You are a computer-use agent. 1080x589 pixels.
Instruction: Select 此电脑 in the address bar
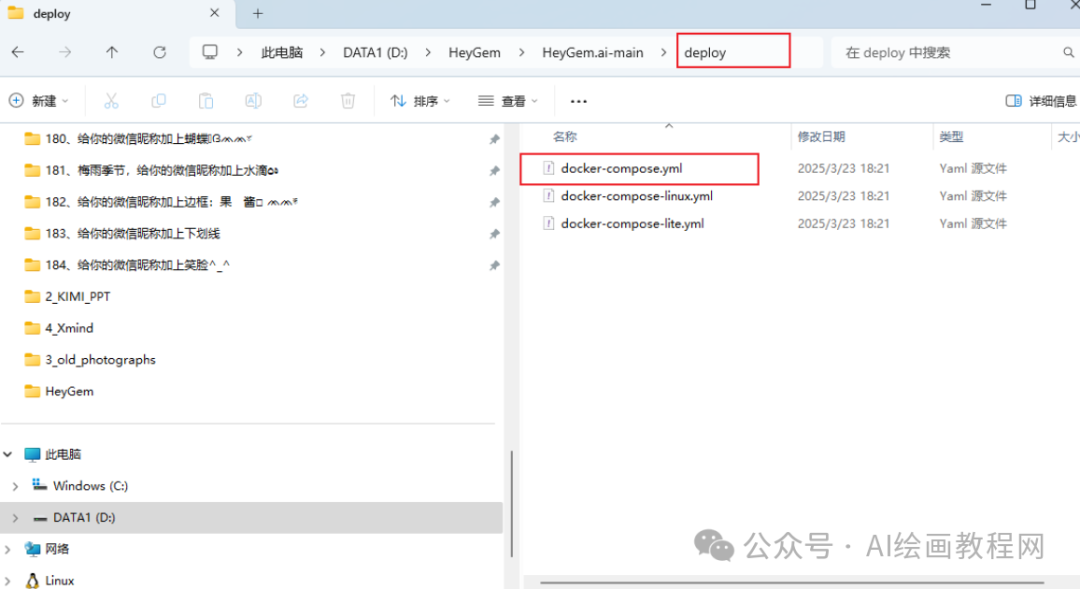282,52
